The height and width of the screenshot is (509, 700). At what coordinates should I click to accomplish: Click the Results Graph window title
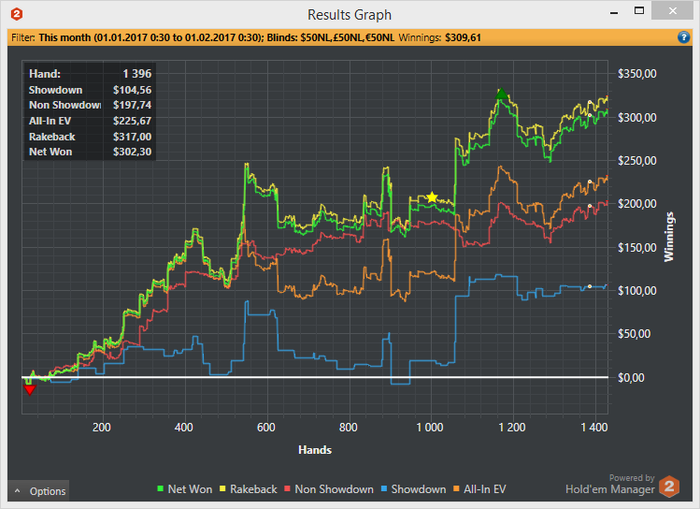pos(350,15)
